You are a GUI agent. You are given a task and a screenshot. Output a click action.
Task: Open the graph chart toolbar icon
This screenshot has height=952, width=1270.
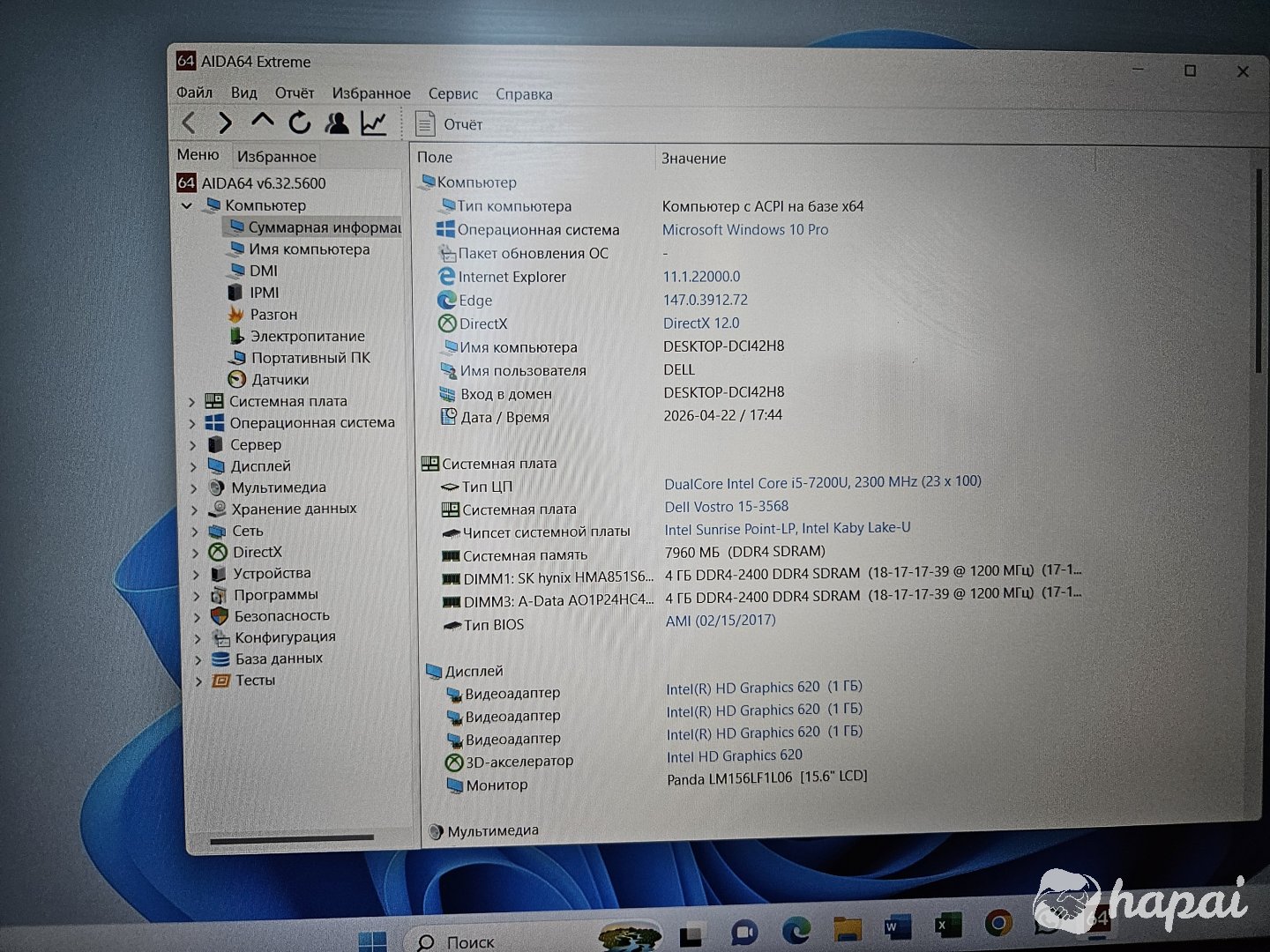373,123
